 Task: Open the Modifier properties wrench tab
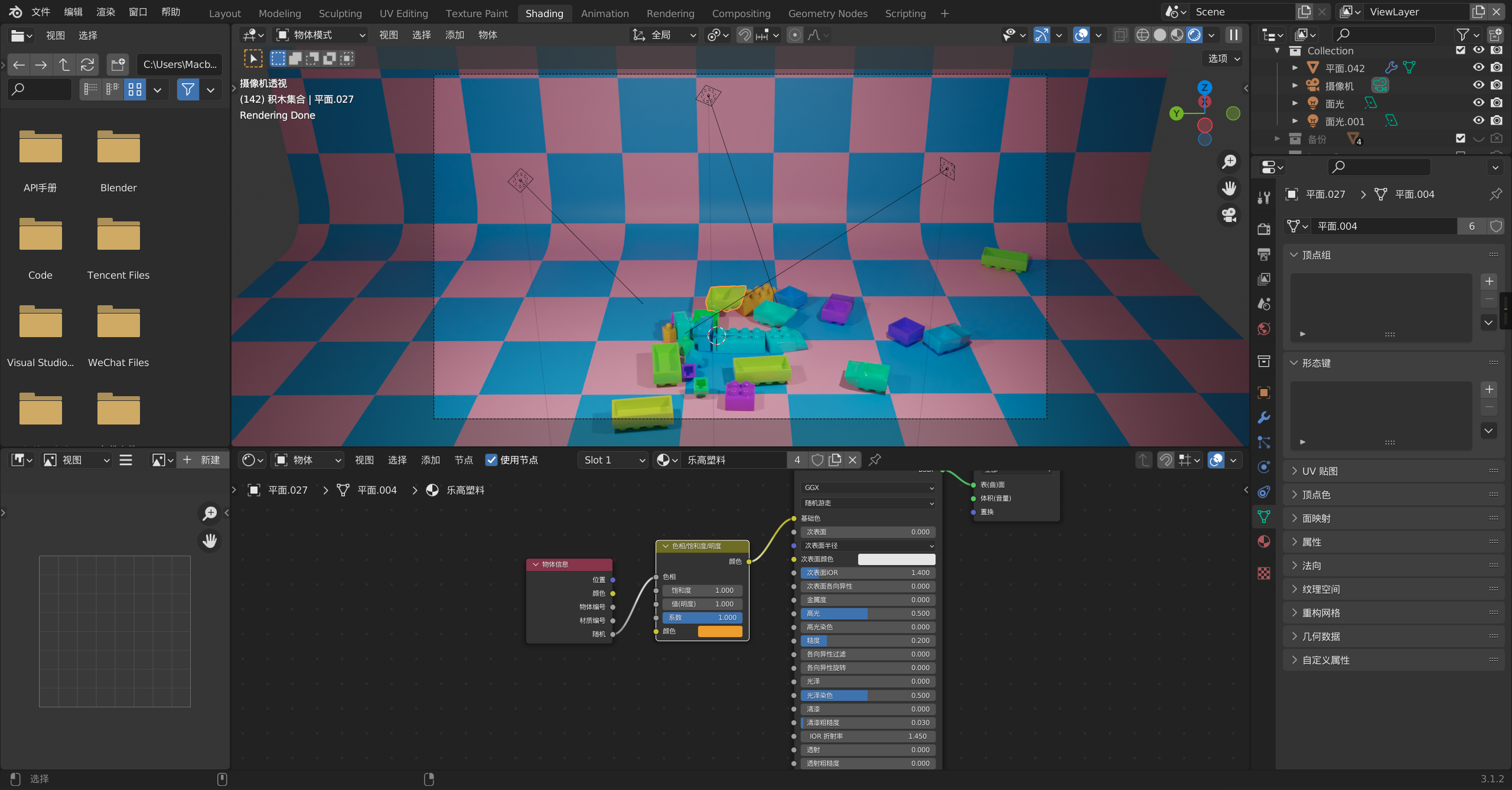tap(1264, 417)
